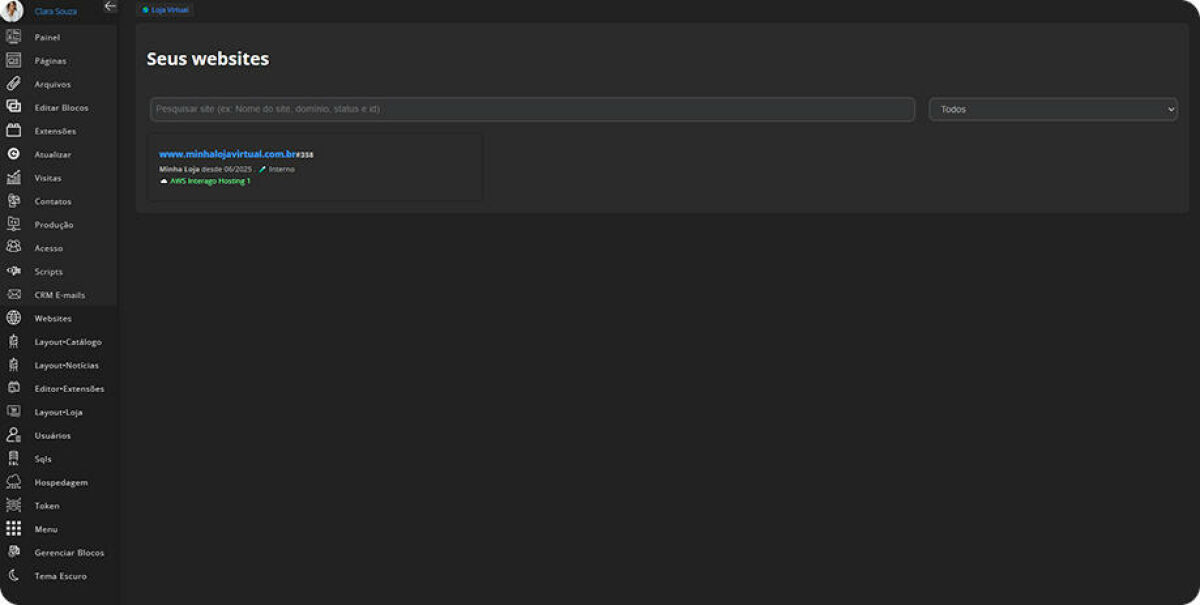Click the Painel dashboard icon

coord(14,37)
